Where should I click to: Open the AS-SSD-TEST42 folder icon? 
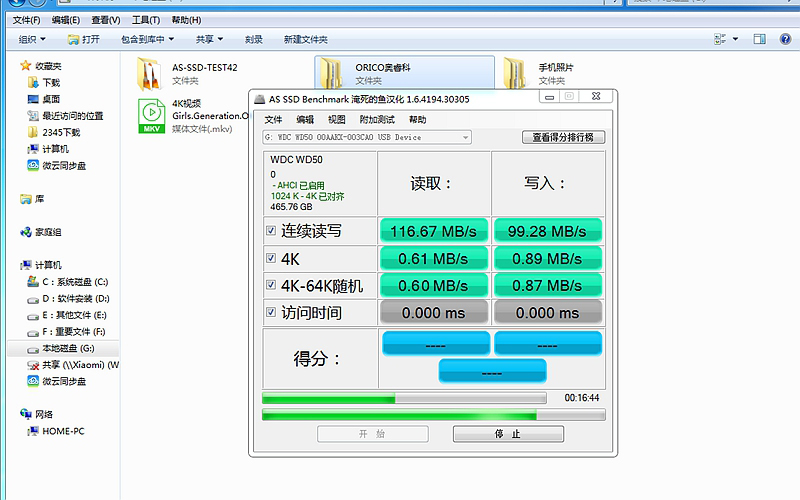tap(149, 73)
